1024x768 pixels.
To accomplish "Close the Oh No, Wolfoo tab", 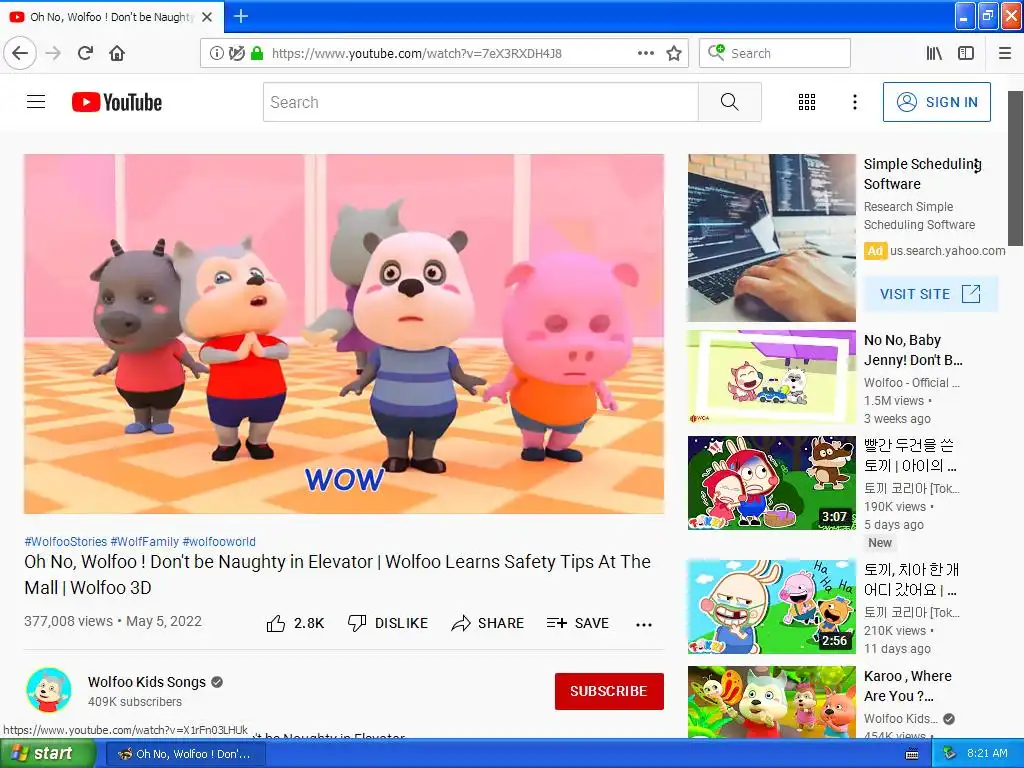I will click(x=207, y=17).
